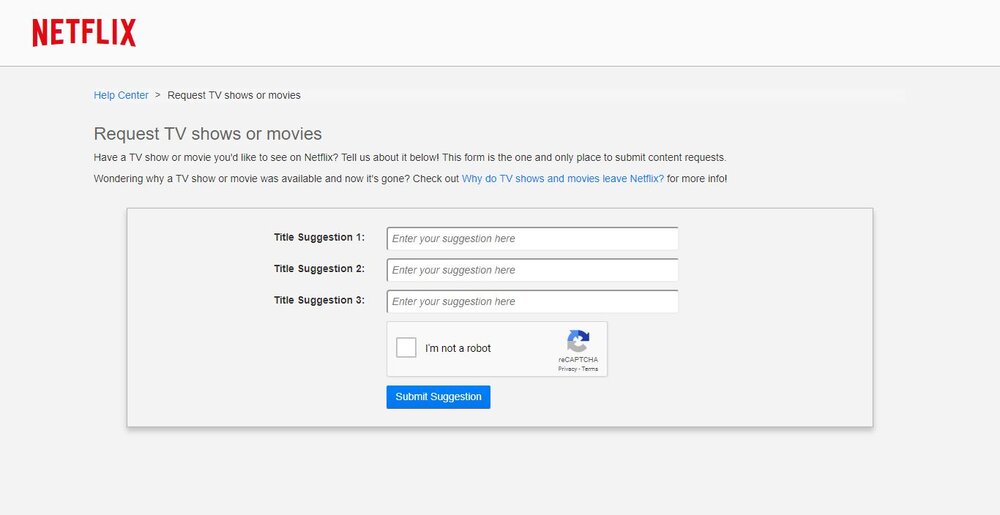
Task: Click the Request TV shows or movies heading
Action: [x=208, y=134]
